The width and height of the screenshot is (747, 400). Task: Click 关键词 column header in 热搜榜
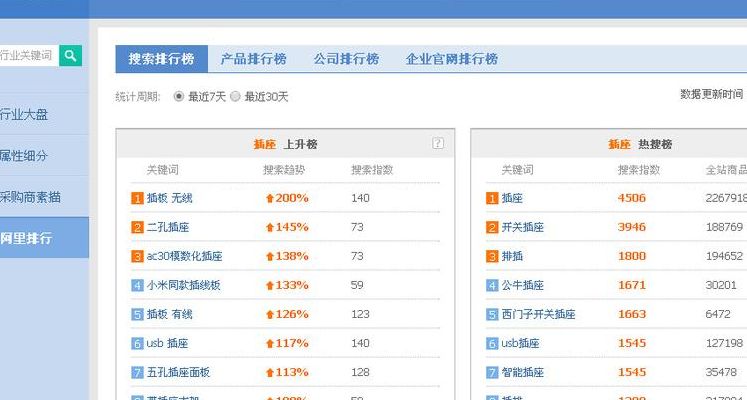click(517, 170)
